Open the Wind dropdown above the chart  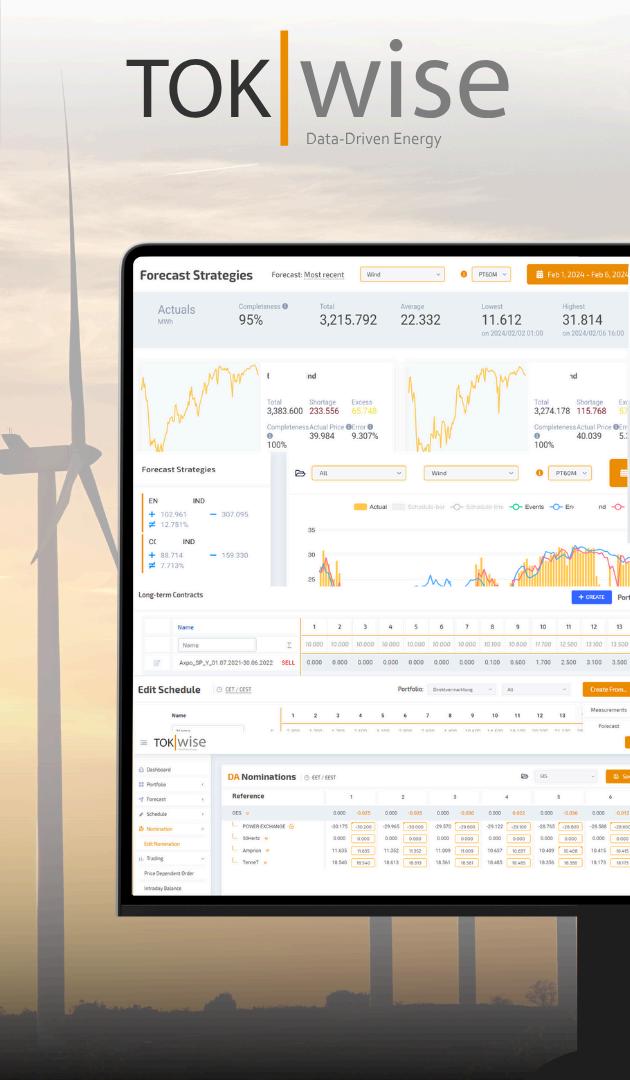tap(471, 473)
